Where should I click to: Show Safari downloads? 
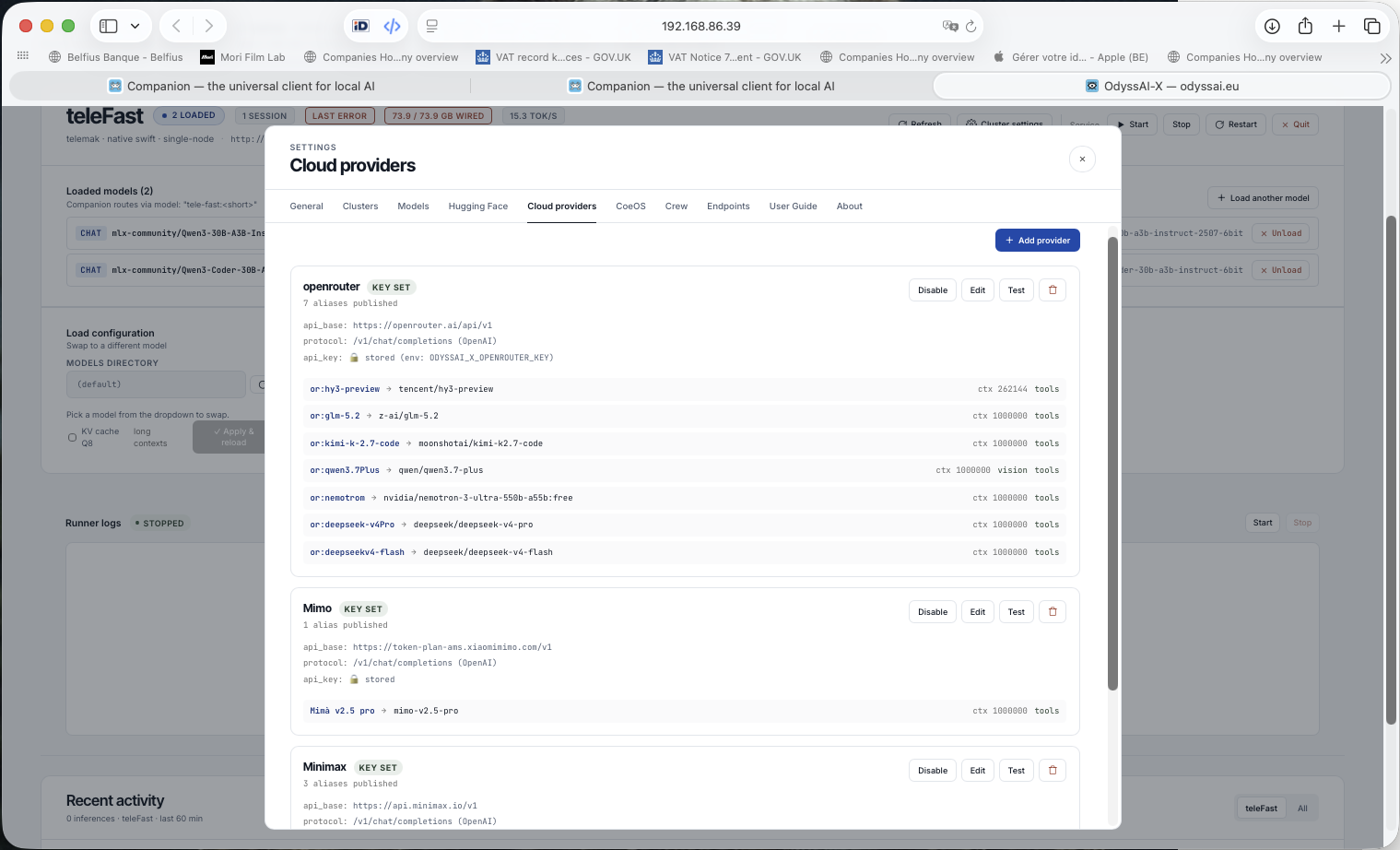coord(1272,26)
